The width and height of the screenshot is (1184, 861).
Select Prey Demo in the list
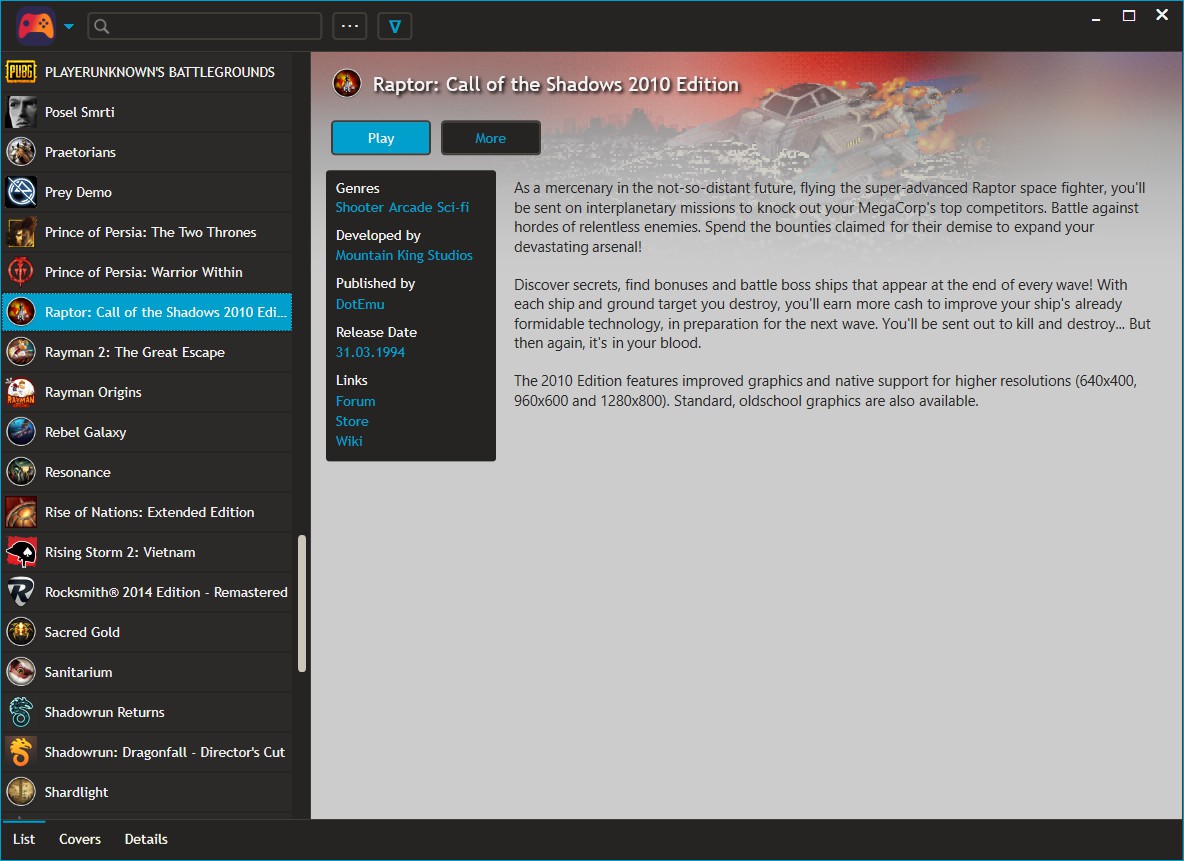(x=147, y=192)
